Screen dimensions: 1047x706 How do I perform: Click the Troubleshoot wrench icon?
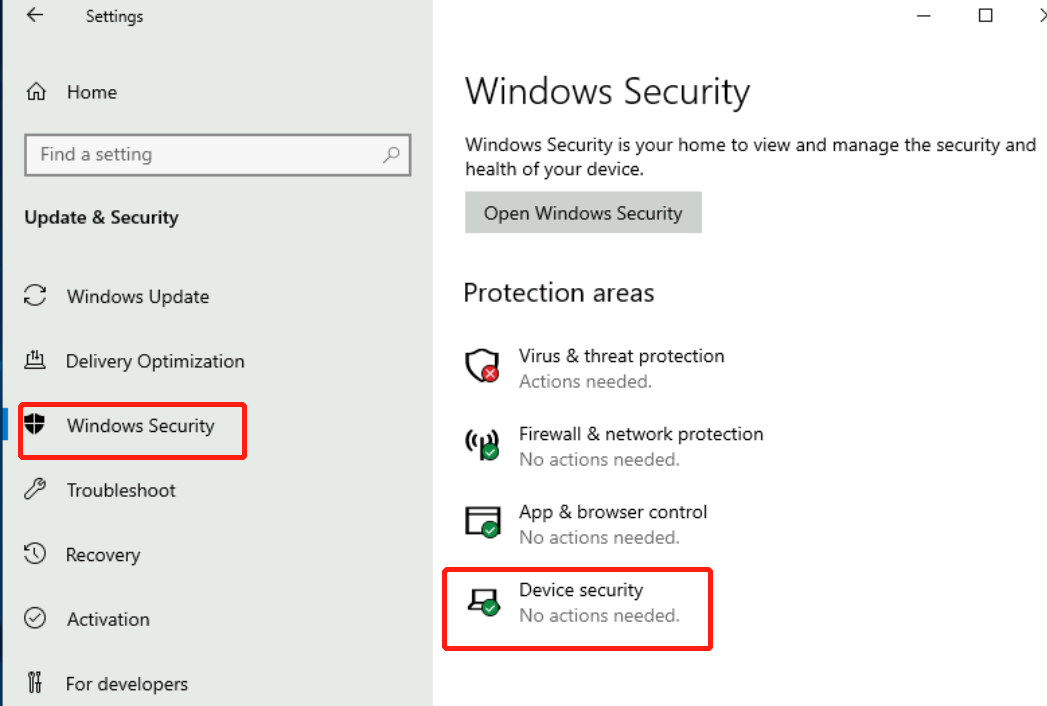[35, 490]
